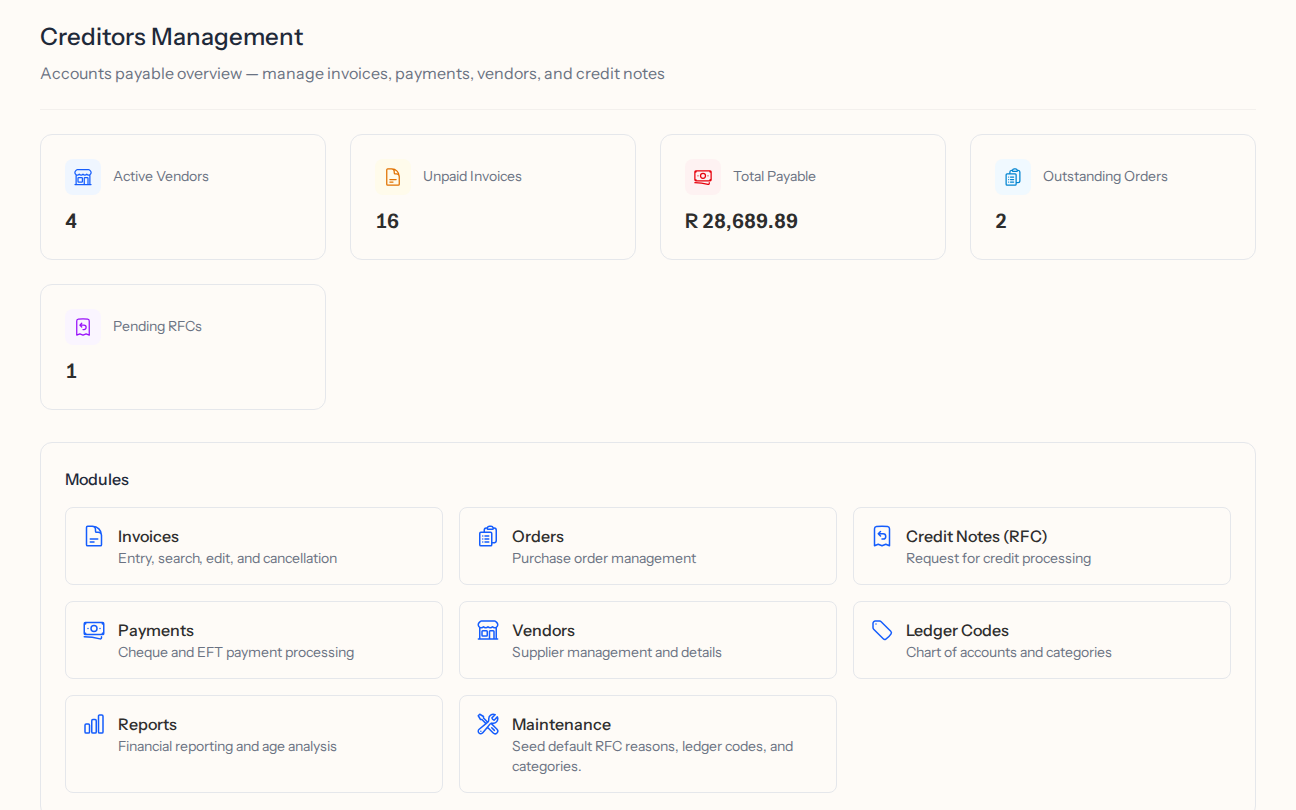Click 'Entry, search, edit, and cancellation' text
The height and width of the screenshot is (810, 1296).
tap(227, 559)
